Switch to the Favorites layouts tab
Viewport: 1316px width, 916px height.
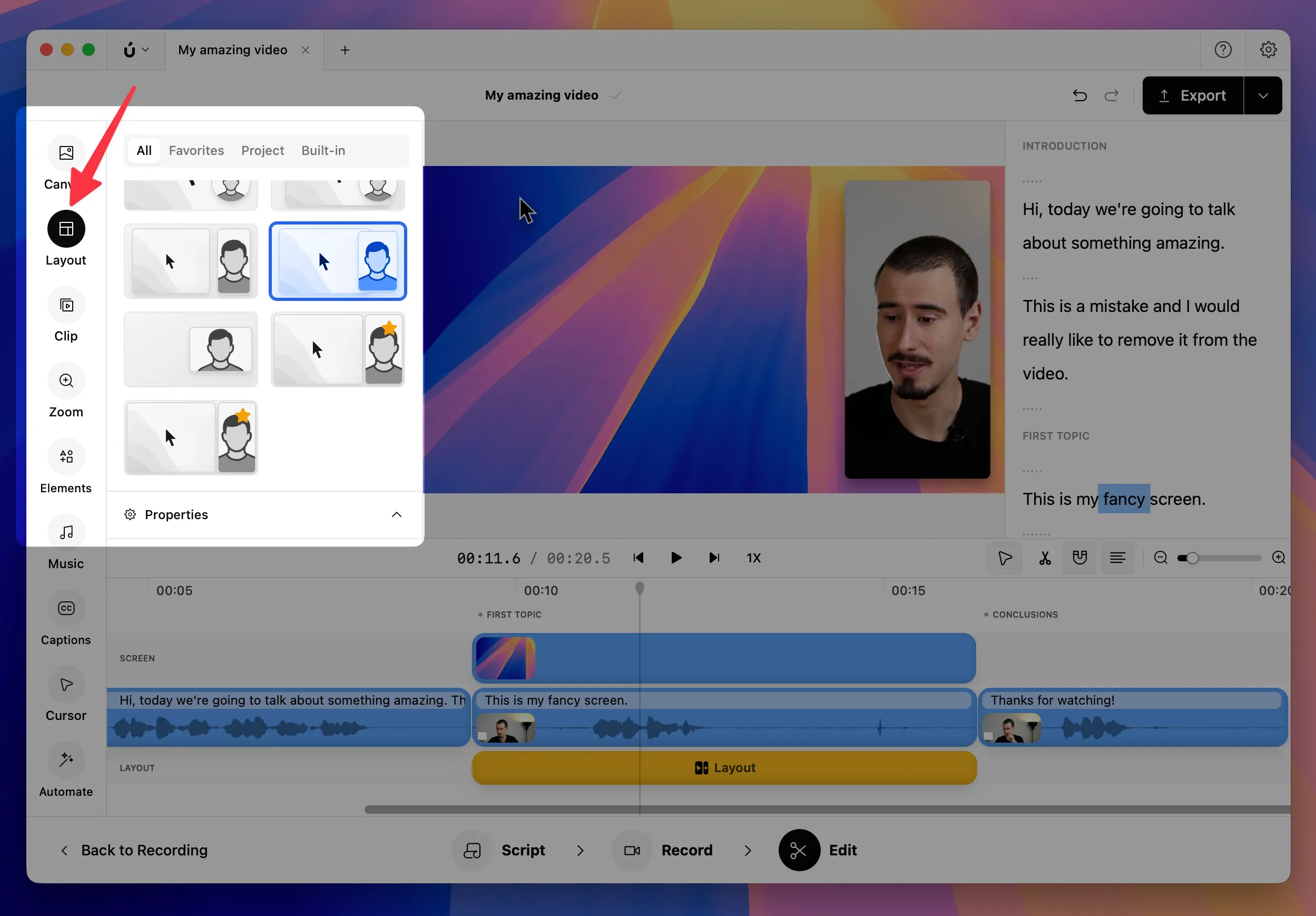click(196, 151)
